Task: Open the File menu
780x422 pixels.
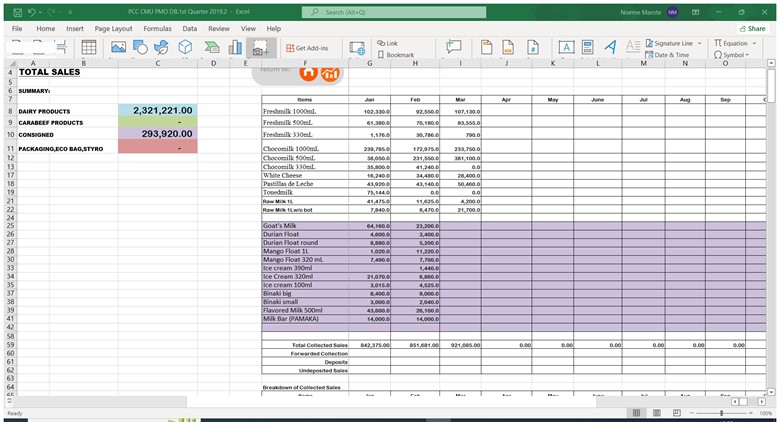Action: tap(17, 28)
